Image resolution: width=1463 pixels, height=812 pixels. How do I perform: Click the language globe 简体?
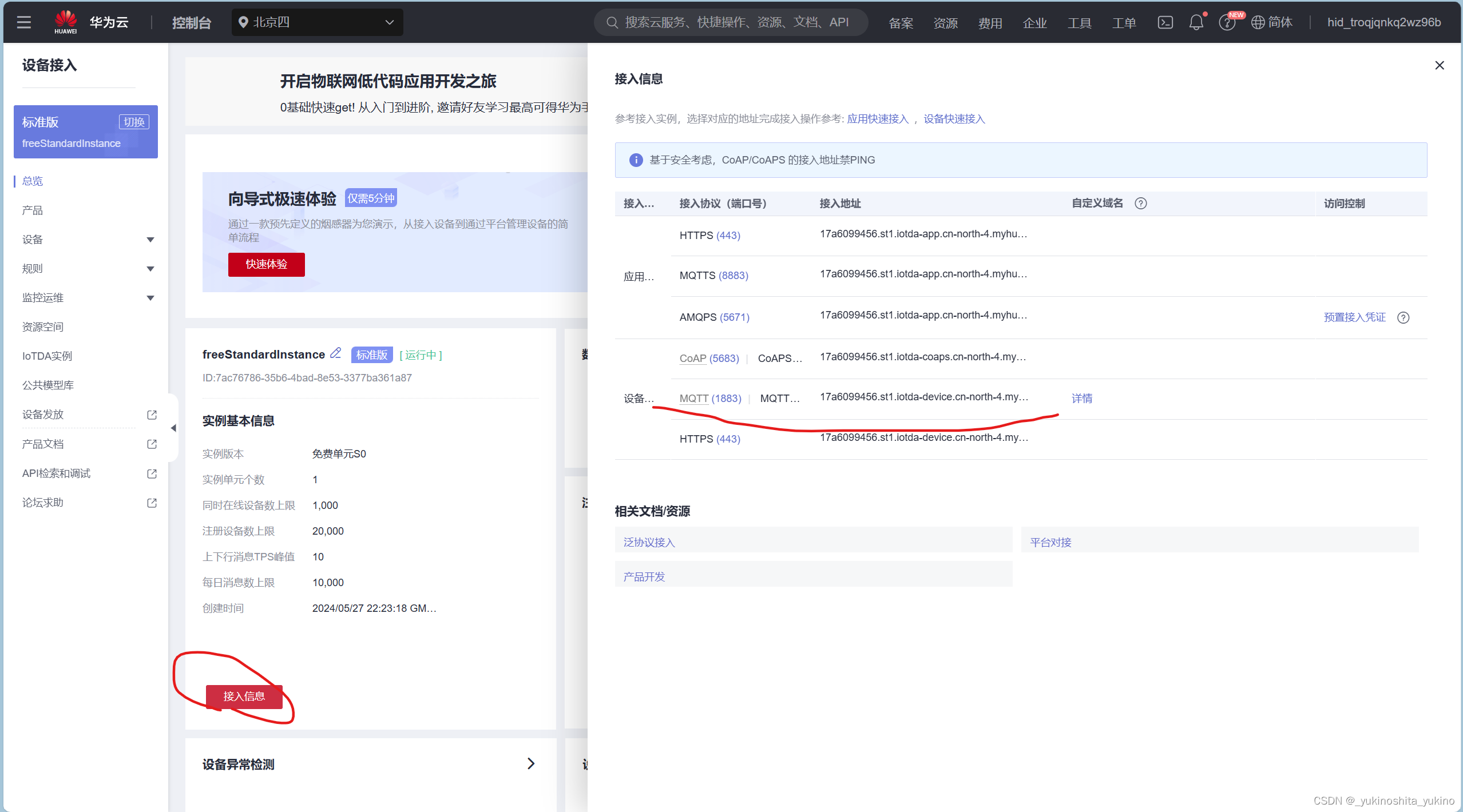pos(1272,22)
